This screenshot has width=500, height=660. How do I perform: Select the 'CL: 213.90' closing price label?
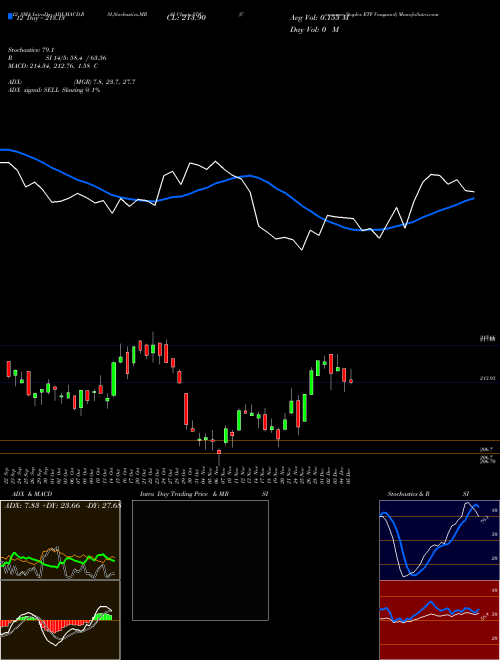point(186,18)
